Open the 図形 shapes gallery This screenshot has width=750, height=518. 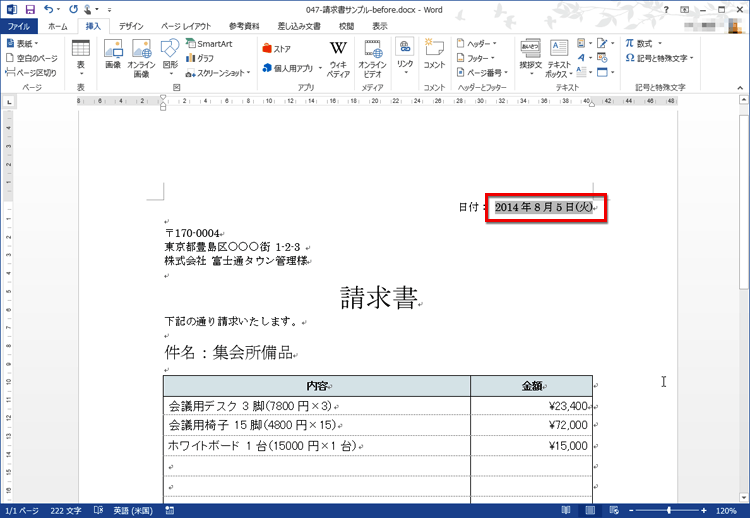[x=170, y=57]
